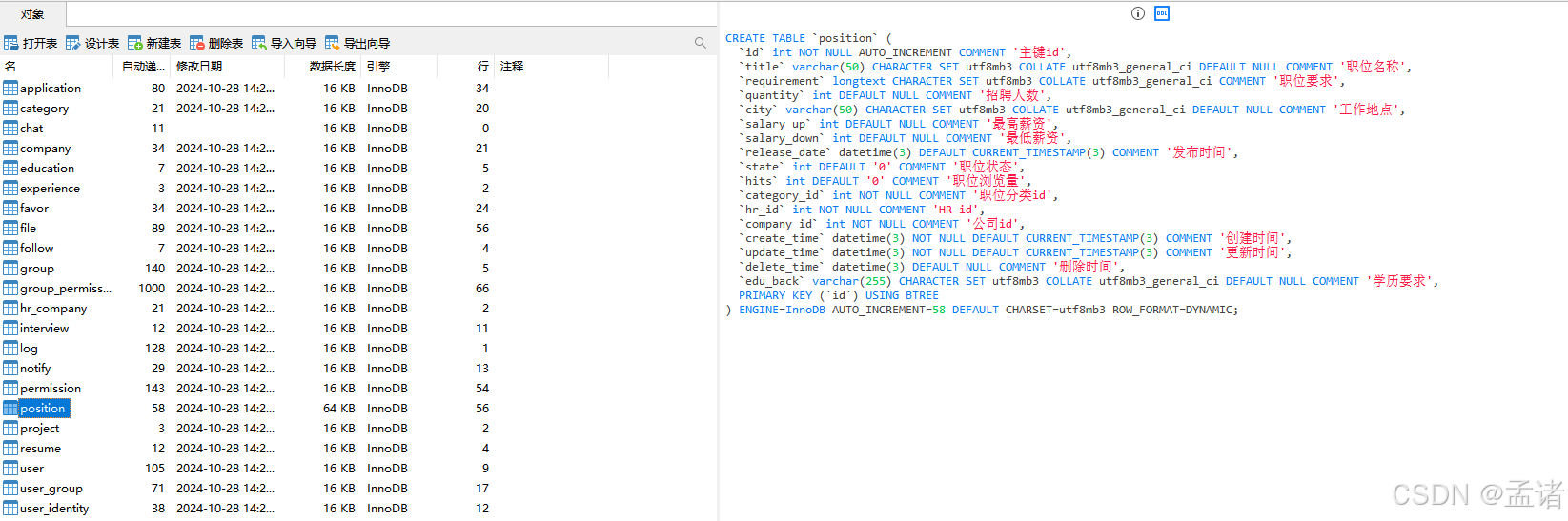Click the permission table icon
Image resolution: width=1568 pixels, height=521 pixels.
coord(10,388)
